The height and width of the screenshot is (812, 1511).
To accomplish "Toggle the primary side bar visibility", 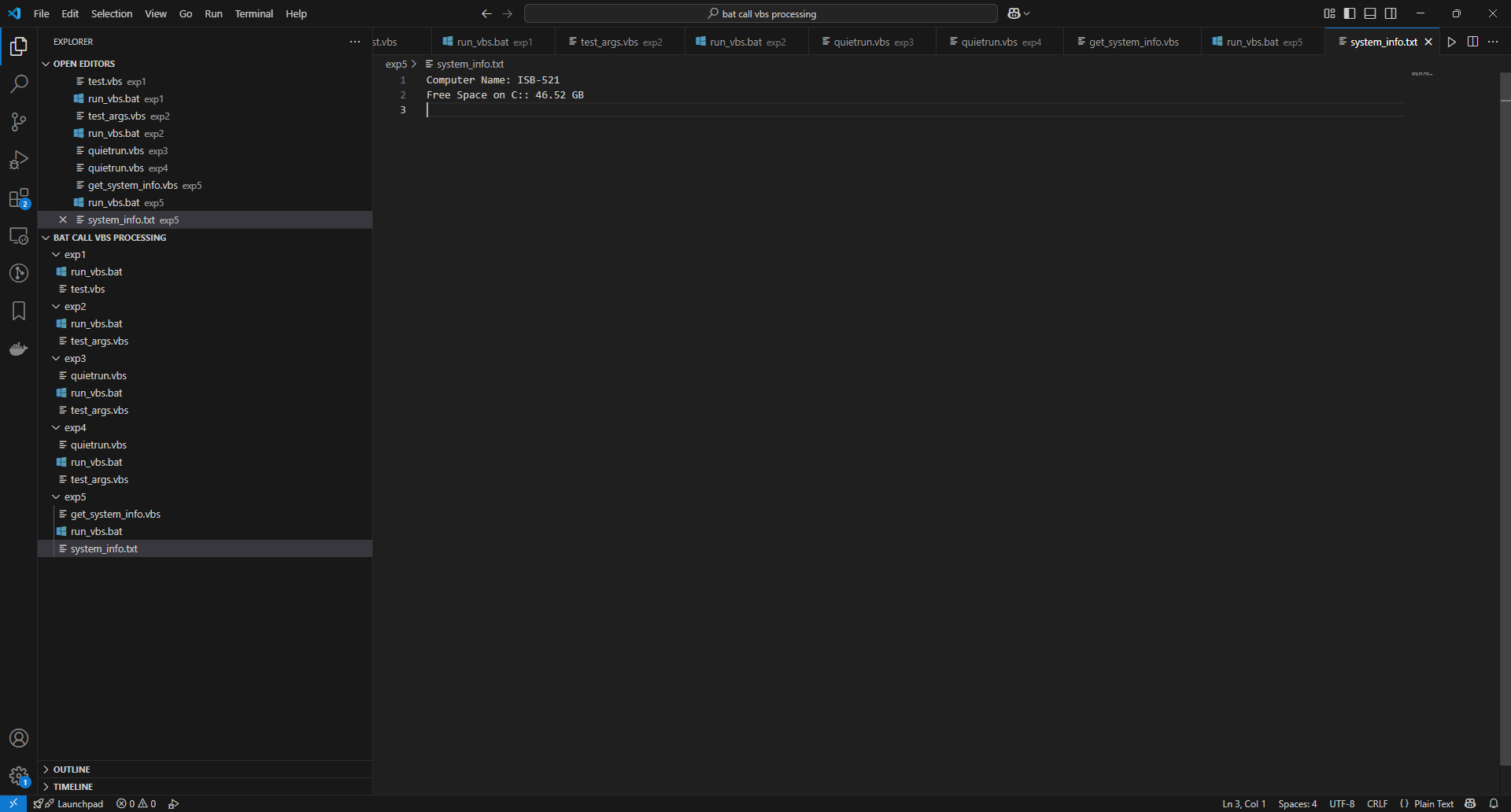I will [x=1350, y=13].
